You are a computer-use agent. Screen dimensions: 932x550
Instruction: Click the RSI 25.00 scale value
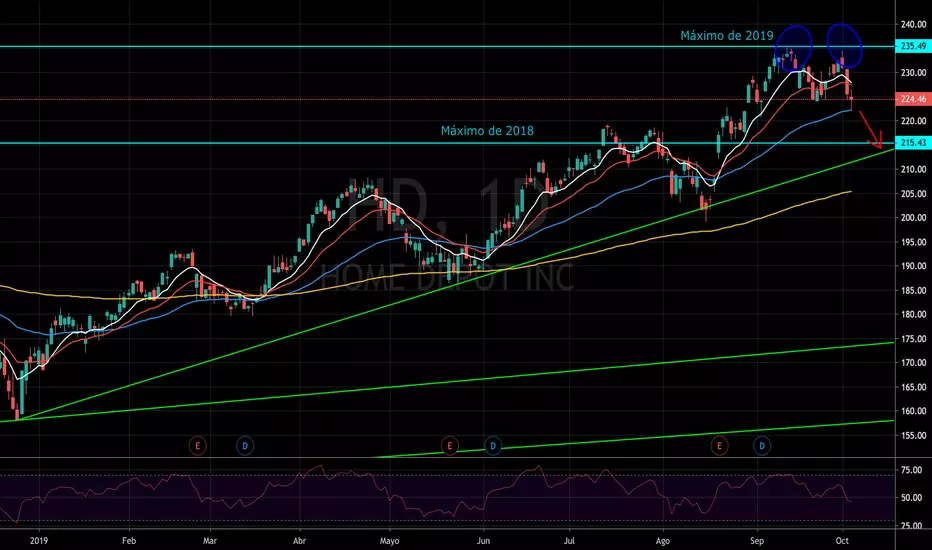[911, 526]
